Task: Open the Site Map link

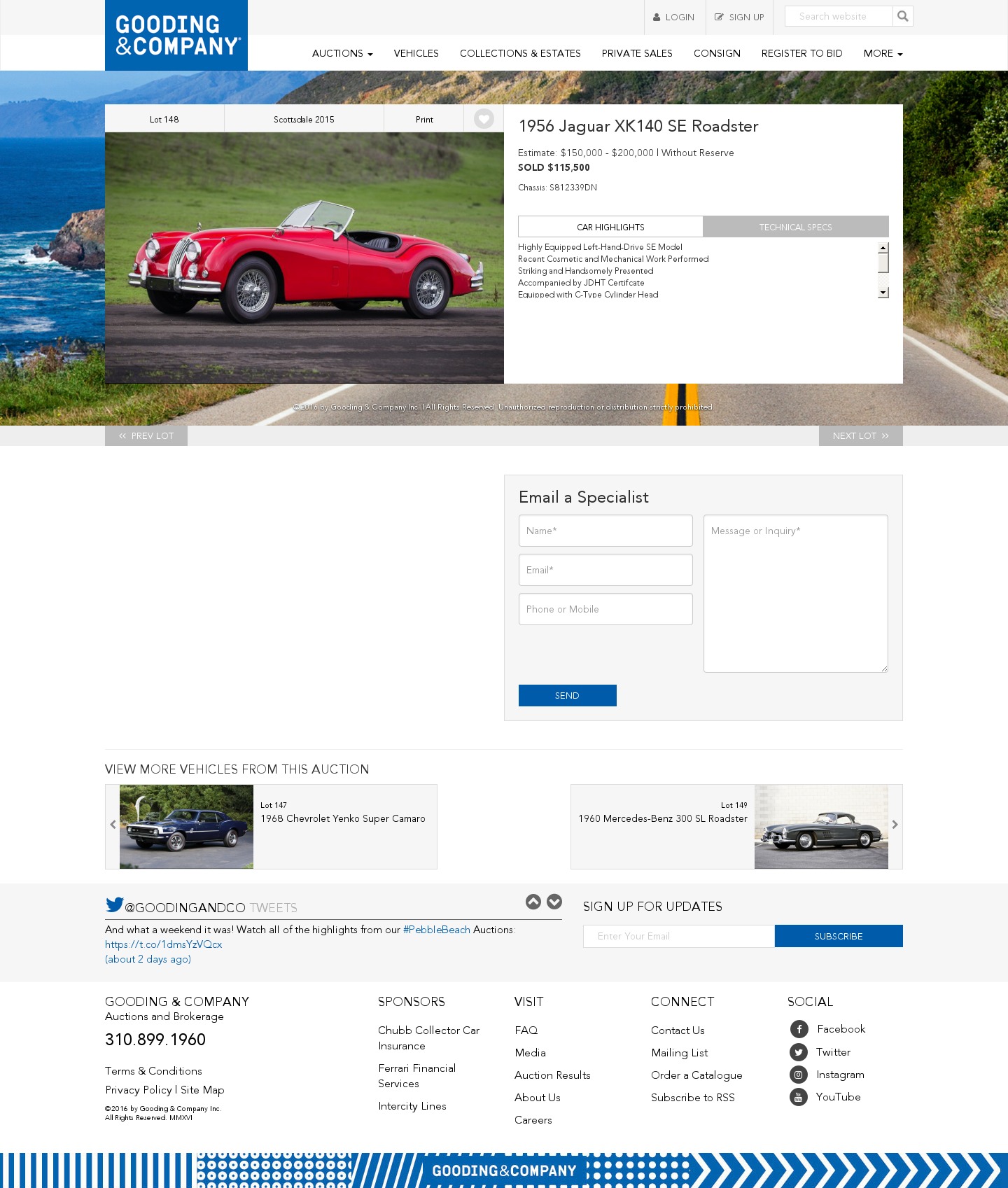Action: (x=202, y=1090)
